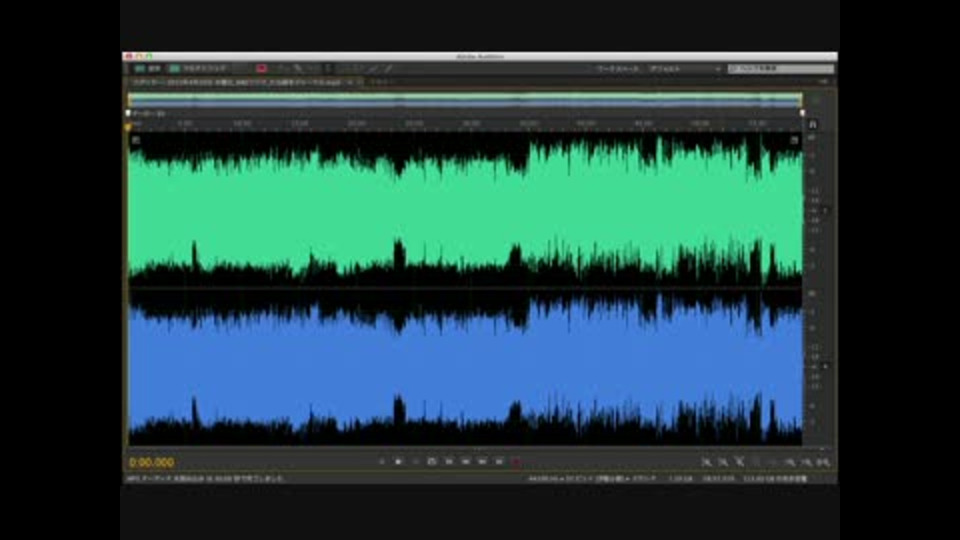Click the headphone-shaped icon beside the ruler
The height and width of the screenshot is (540, 960).
[x=812, y=124]
